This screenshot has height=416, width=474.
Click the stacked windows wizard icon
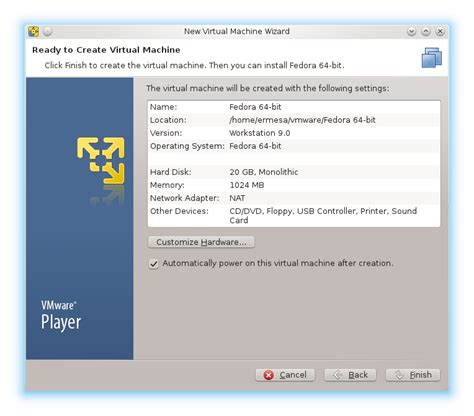tap(431, 58)
